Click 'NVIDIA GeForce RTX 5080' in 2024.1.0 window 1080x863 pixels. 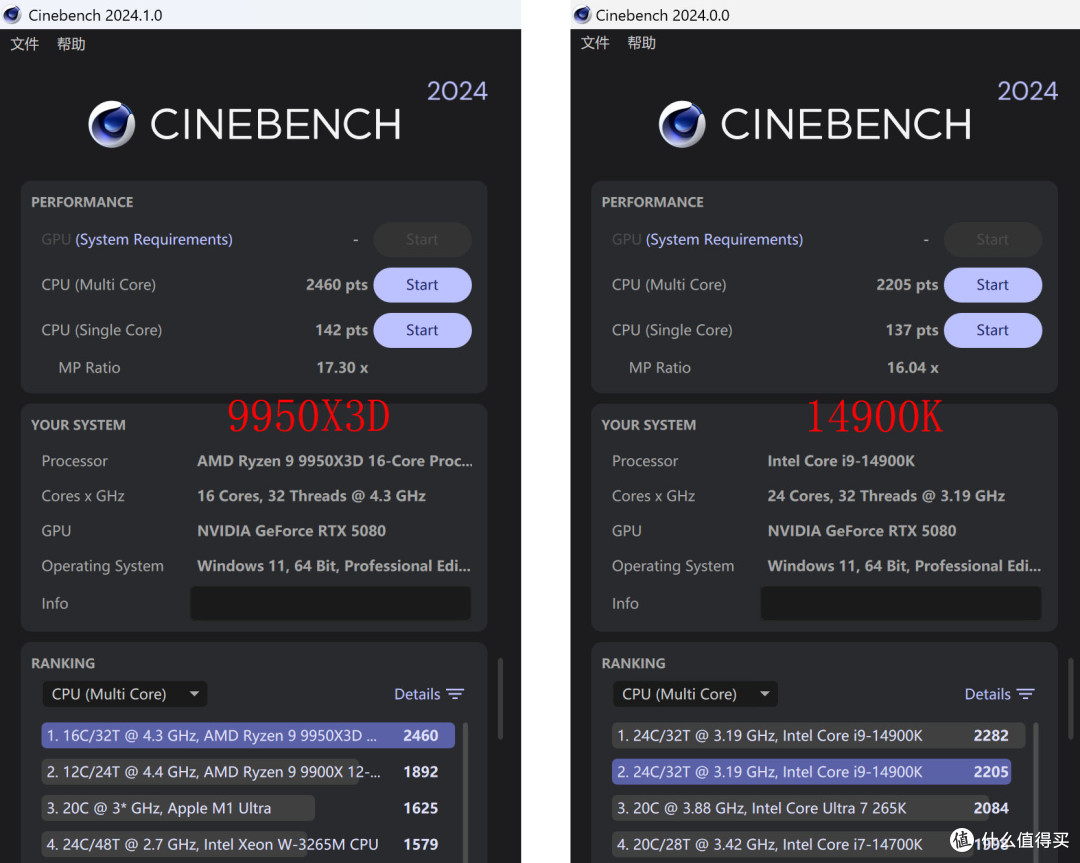pos(291,531)
